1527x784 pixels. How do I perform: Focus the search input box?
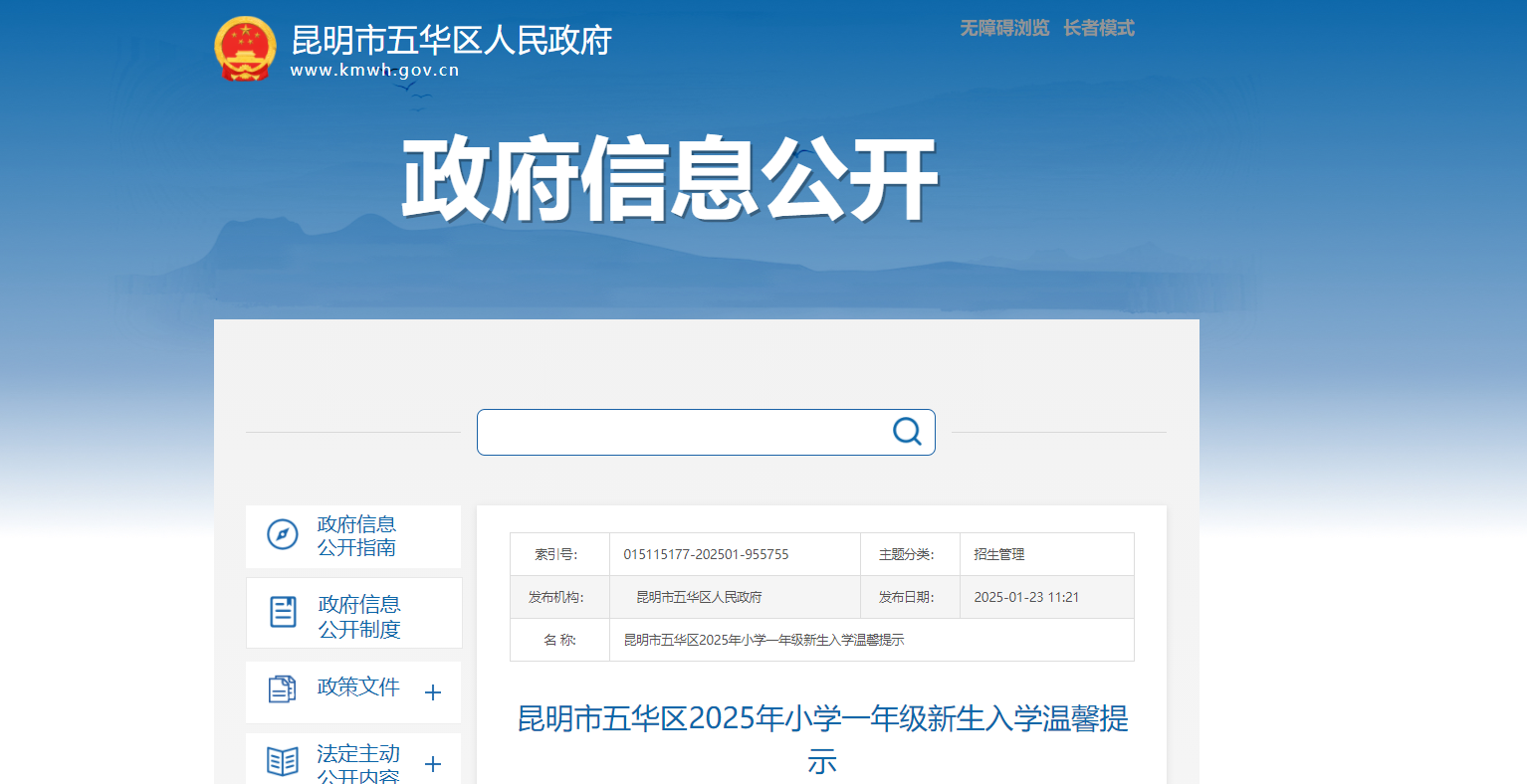coord(682,432)
